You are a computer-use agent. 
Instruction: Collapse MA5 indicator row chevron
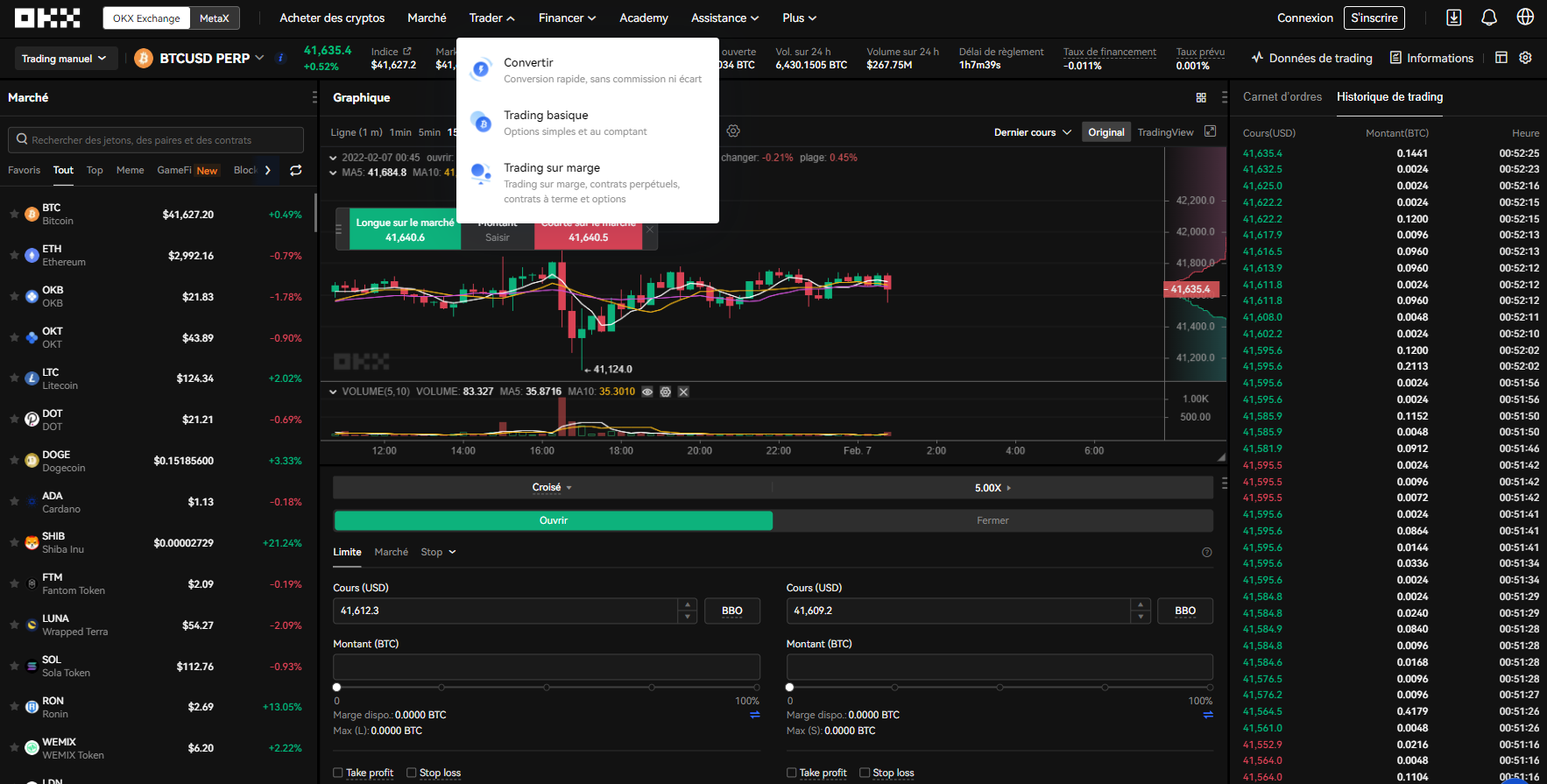[x=333, y=173]
